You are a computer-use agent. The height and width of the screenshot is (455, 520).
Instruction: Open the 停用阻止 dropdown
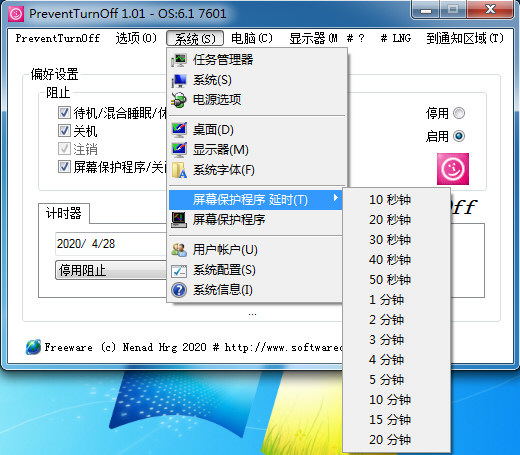(111, 270)
